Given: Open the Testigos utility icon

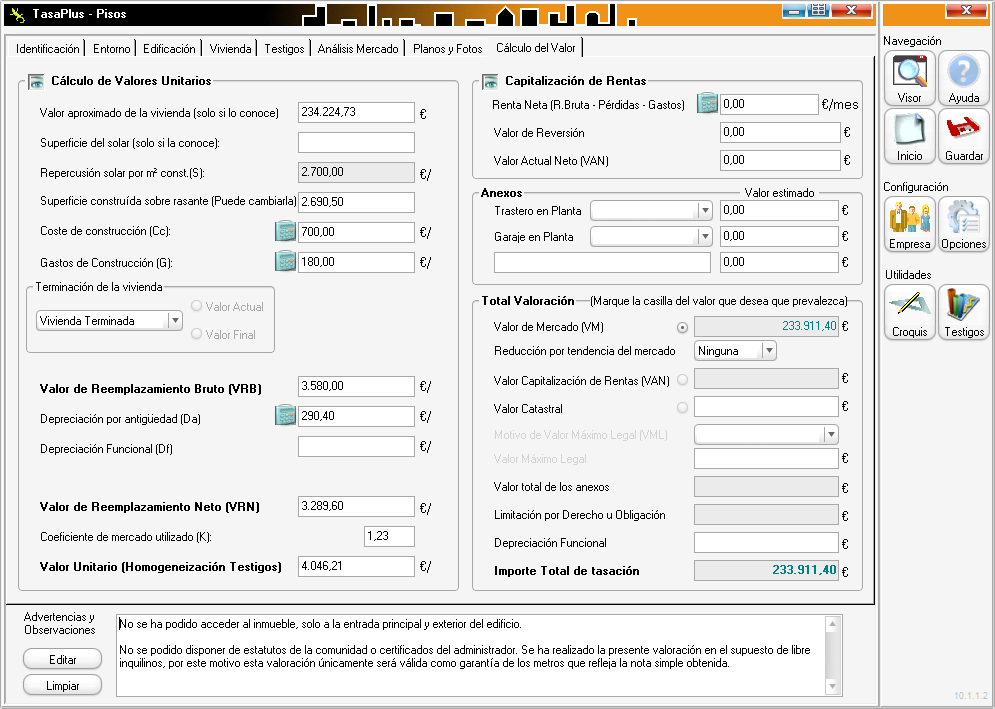Looking at the screenshot, I should pos(963,311).
